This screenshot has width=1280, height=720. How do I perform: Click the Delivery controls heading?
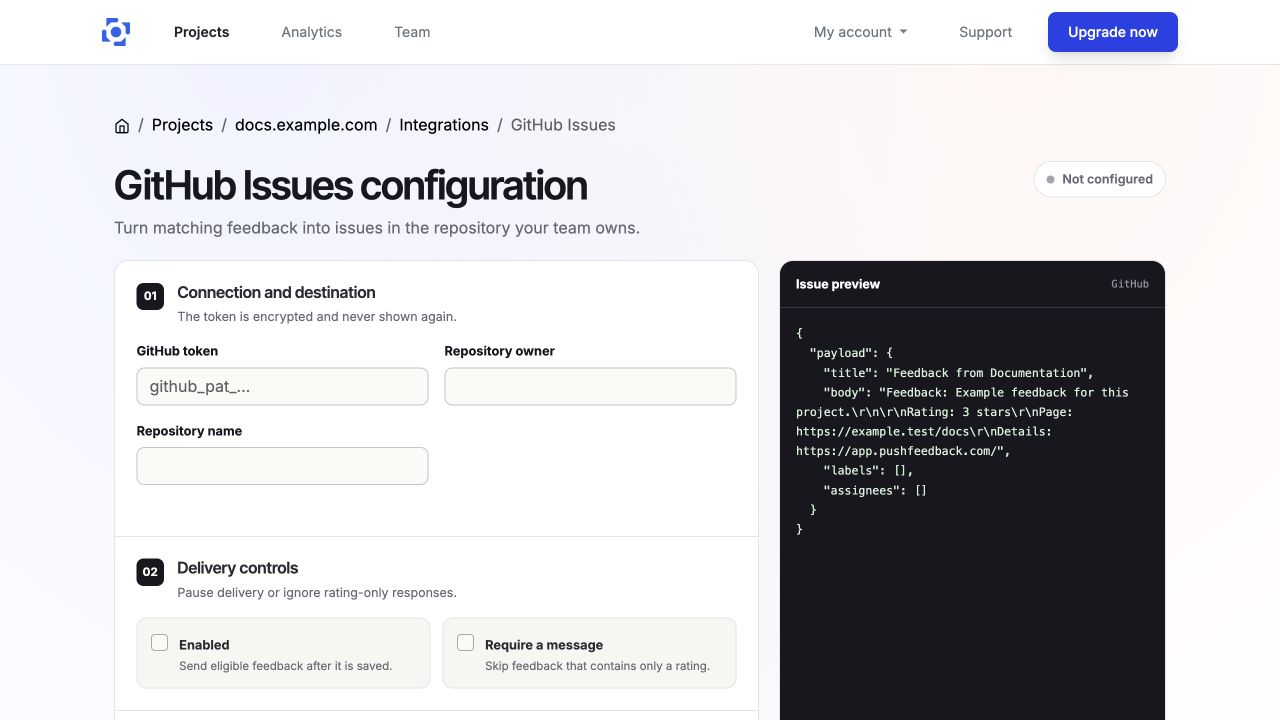click(238, 568)
